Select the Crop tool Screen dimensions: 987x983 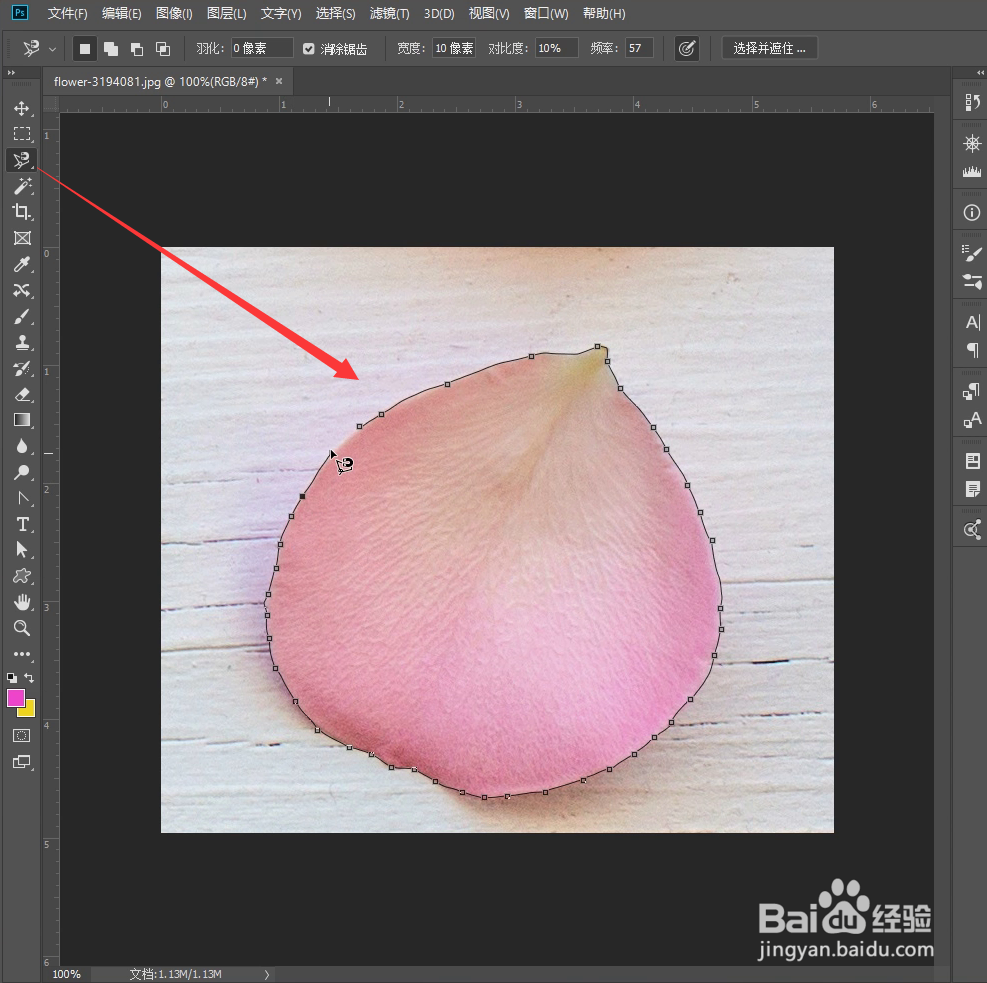point(21,212)
